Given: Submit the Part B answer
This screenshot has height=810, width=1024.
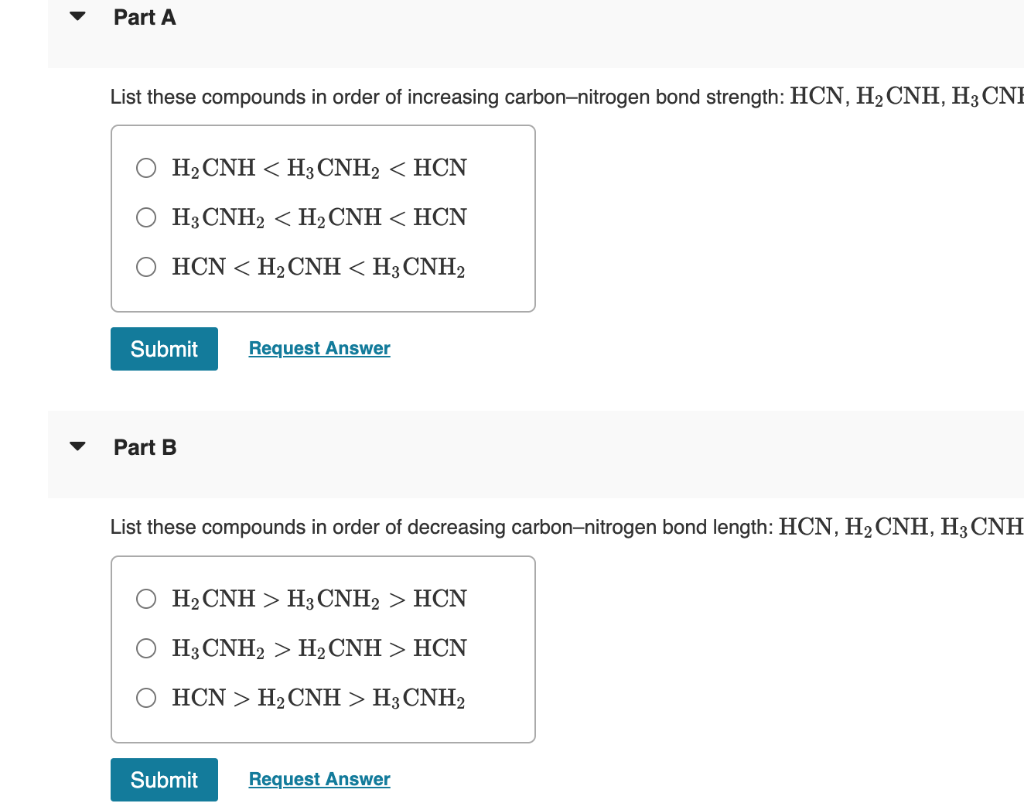Looking at the screenshot, I should (x=163, y=779).
